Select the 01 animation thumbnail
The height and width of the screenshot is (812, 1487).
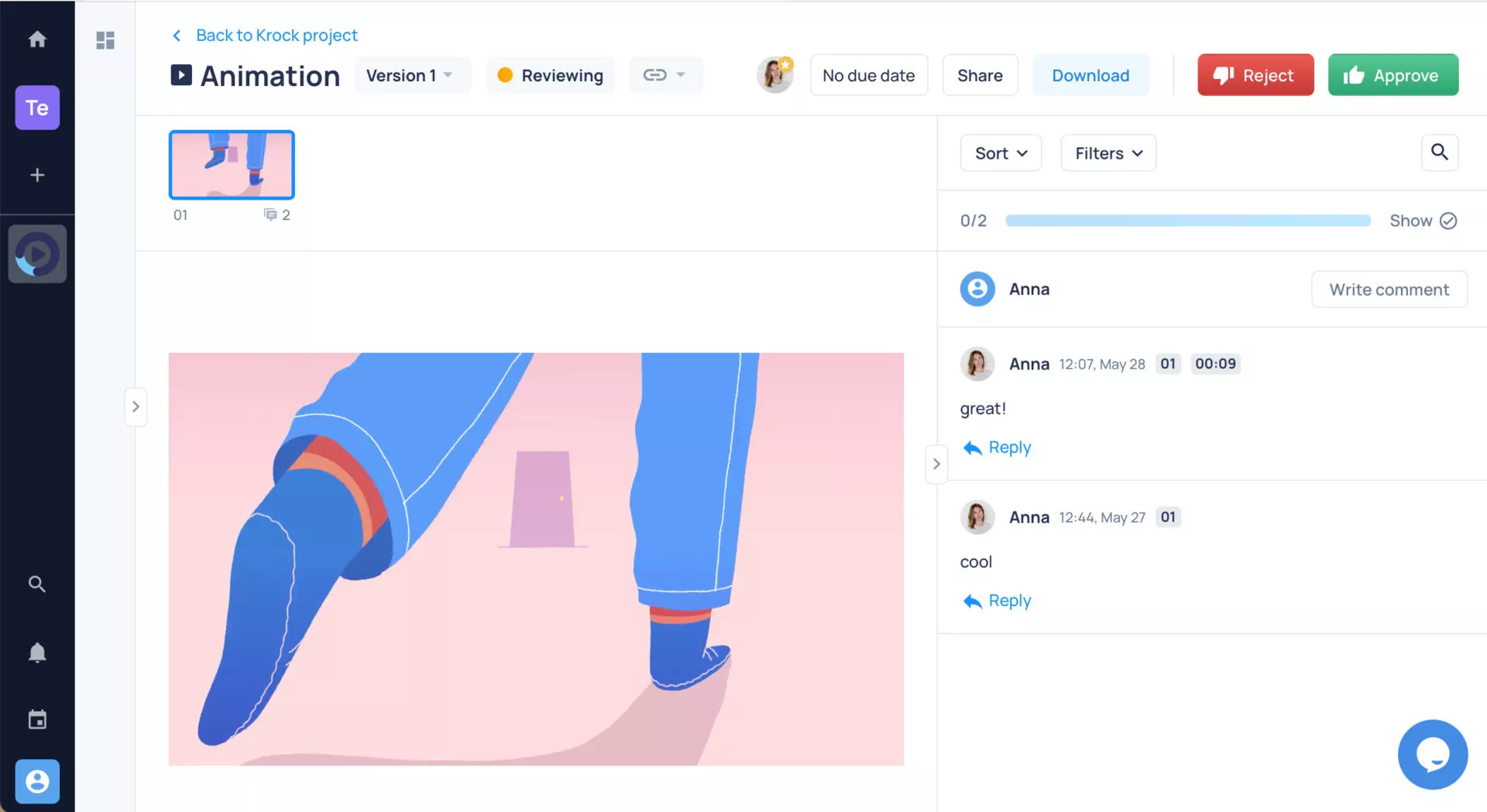pyautogui.click(x=232, y=165)
